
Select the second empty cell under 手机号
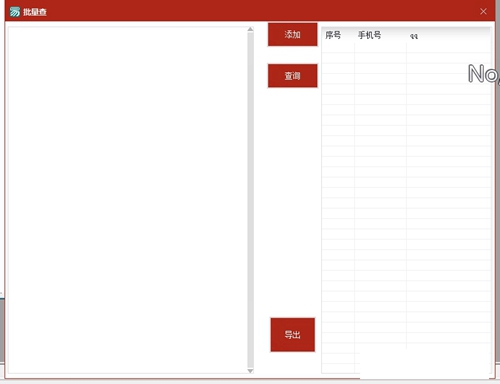tap(380, 58)
